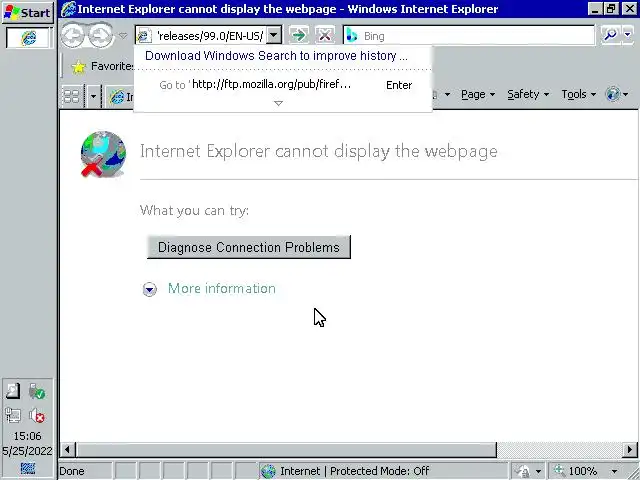Click the horizontal scrollbar right arrow
Viewport: 640px width, 480px height.
630,450
